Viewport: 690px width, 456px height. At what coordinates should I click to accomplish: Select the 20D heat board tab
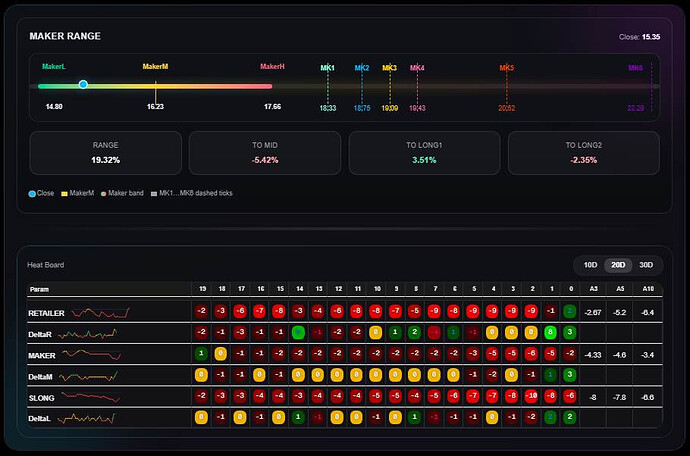618,265
